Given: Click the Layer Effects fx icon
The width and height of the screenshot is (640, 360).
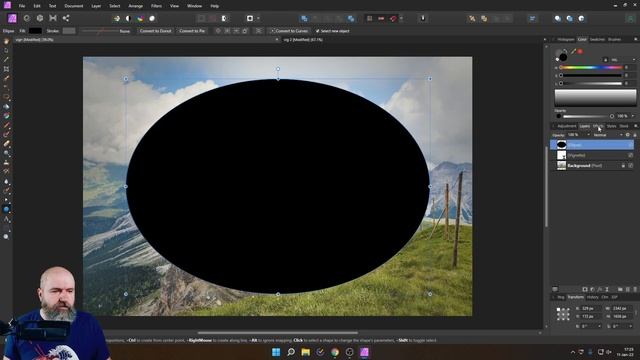Looking at the screenshot, I should 600,289.
